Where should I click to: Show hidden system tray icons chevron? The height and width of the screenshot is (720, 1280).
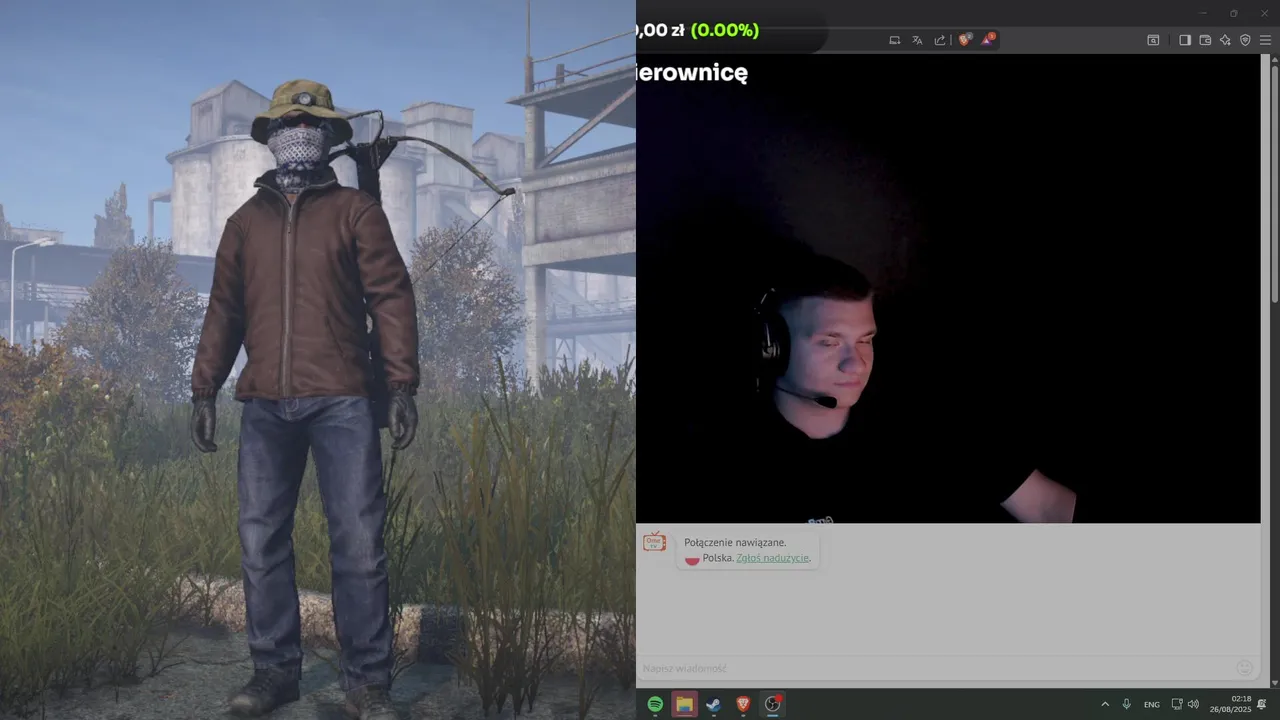pyautogui.click(x=1105, y=704)
